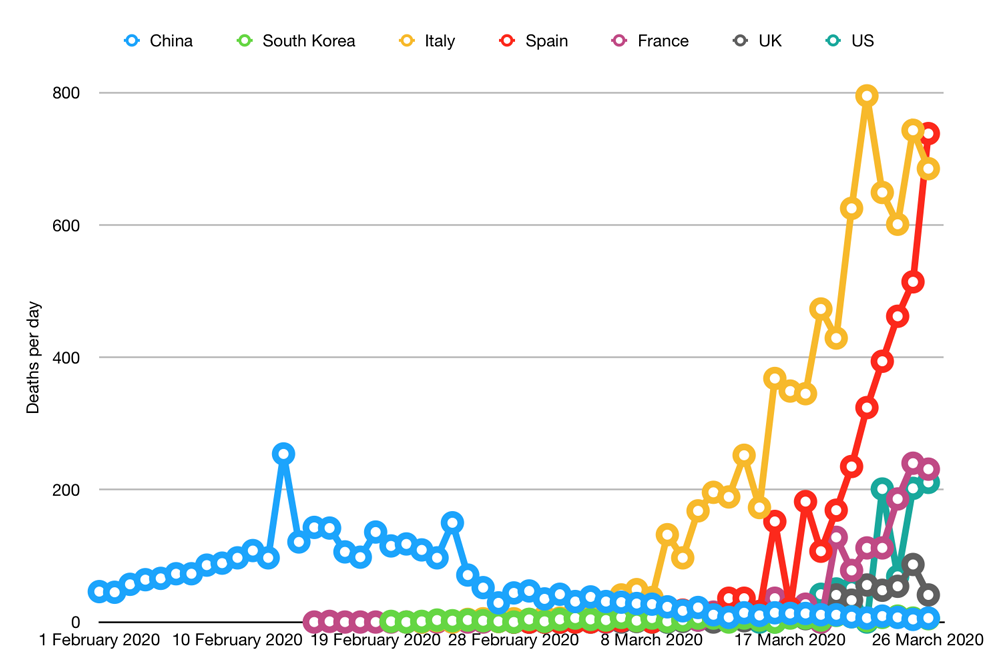Screen dimensions: 1000x665
Task: Click Spain's final data point at top right
Action: click(928, 133)
